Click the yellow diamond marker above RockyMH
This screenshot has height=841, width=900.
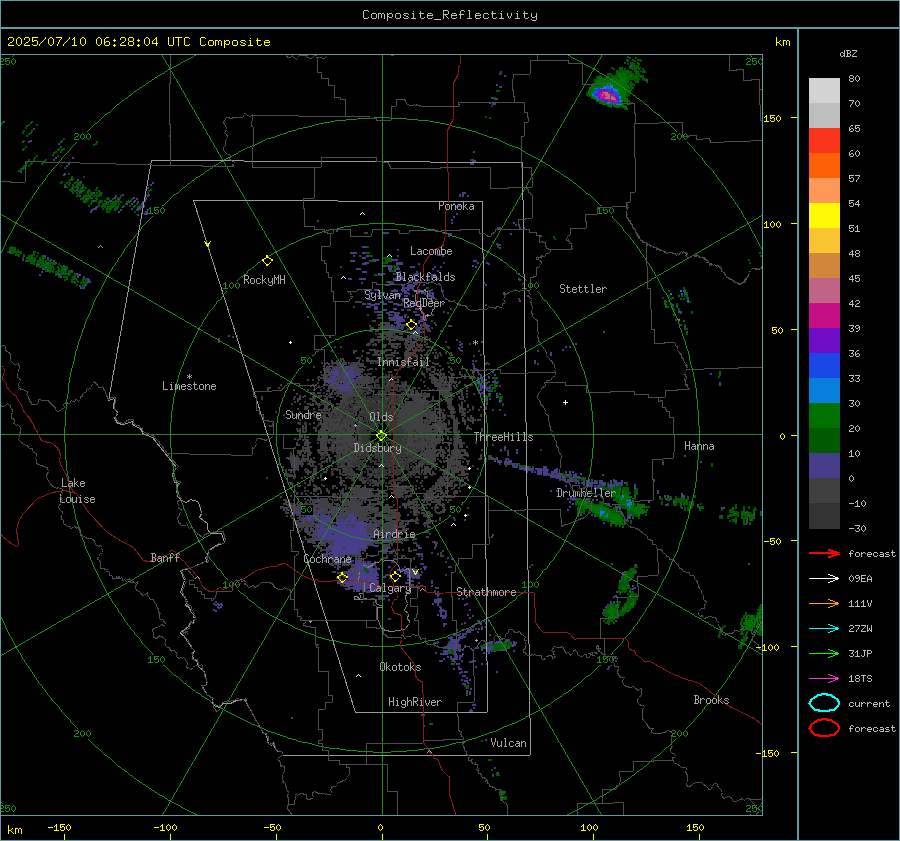267,261
